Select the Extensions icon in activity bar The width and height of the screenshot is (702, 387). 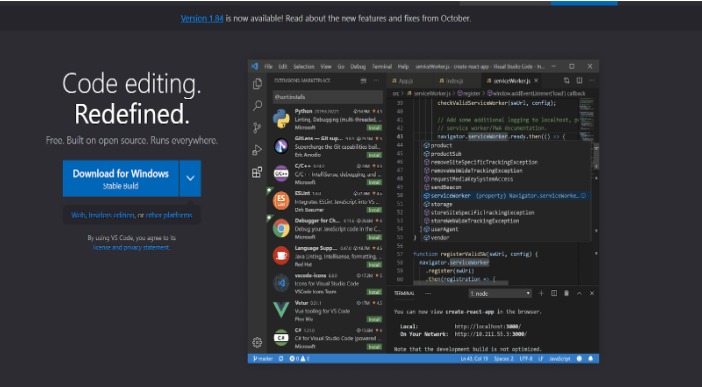257,172
